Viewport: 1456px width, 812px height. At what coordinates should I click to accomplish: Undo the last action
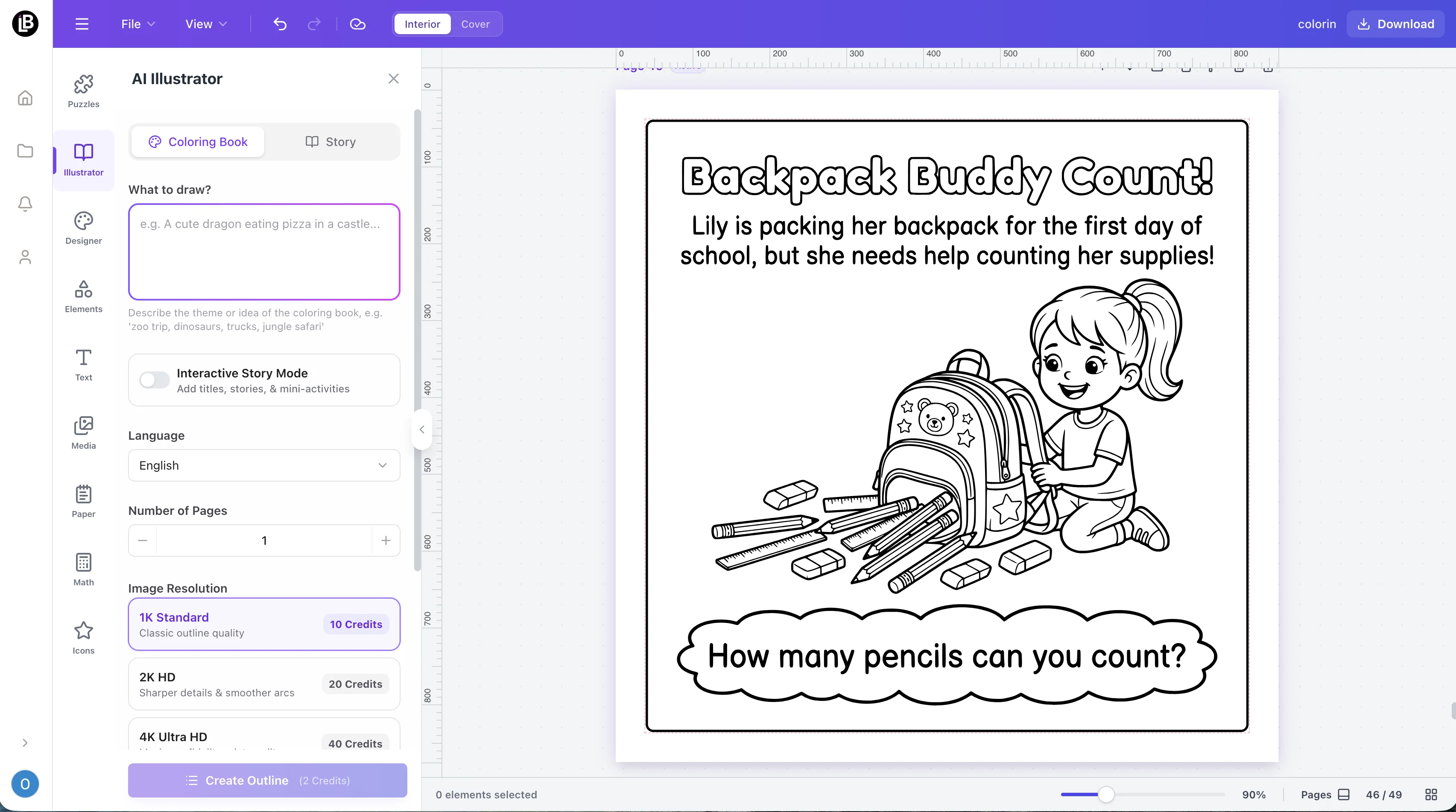(x=281, y=24)
